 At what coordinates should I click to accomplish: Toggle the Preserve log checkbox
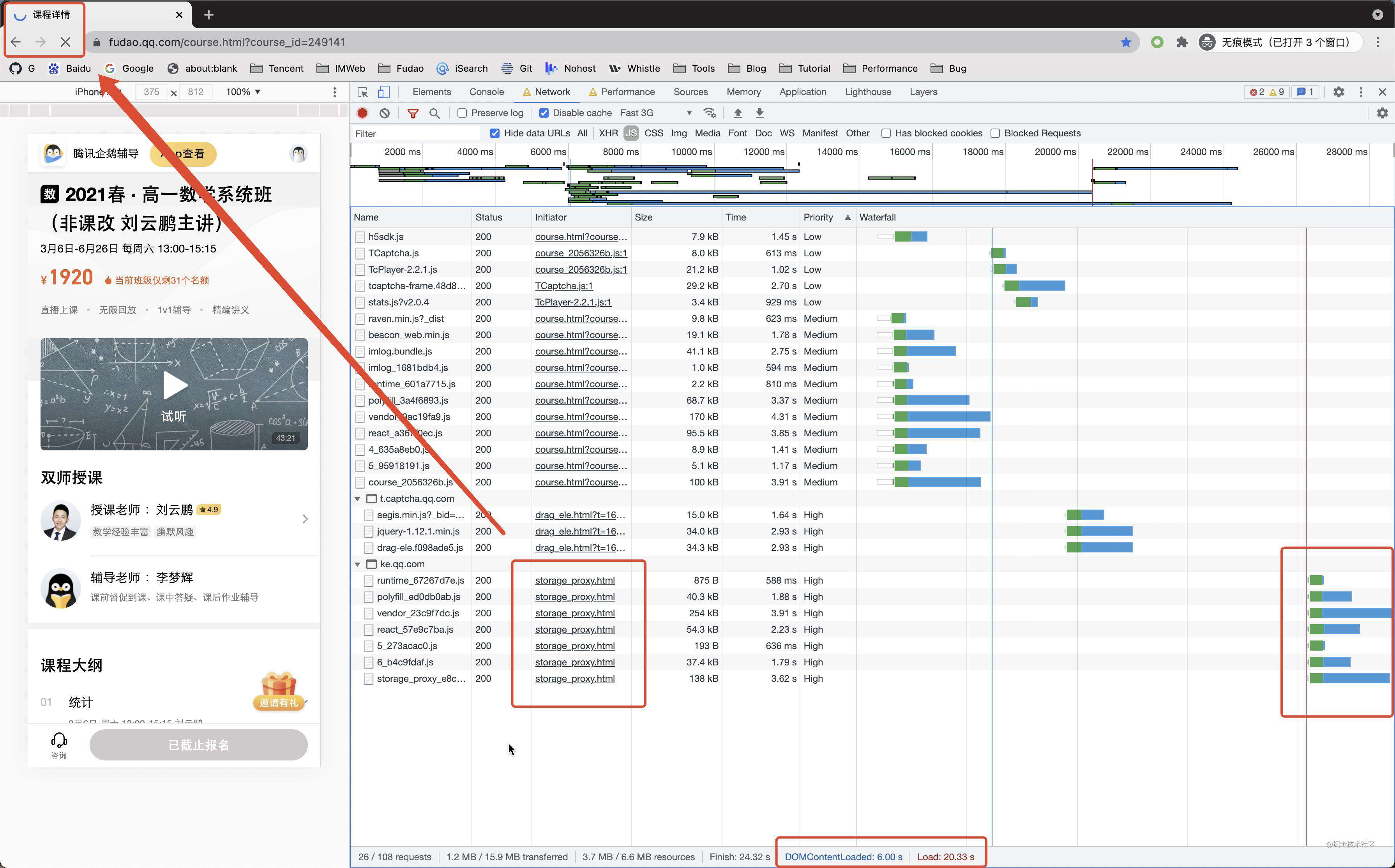[x=462, y=112]
